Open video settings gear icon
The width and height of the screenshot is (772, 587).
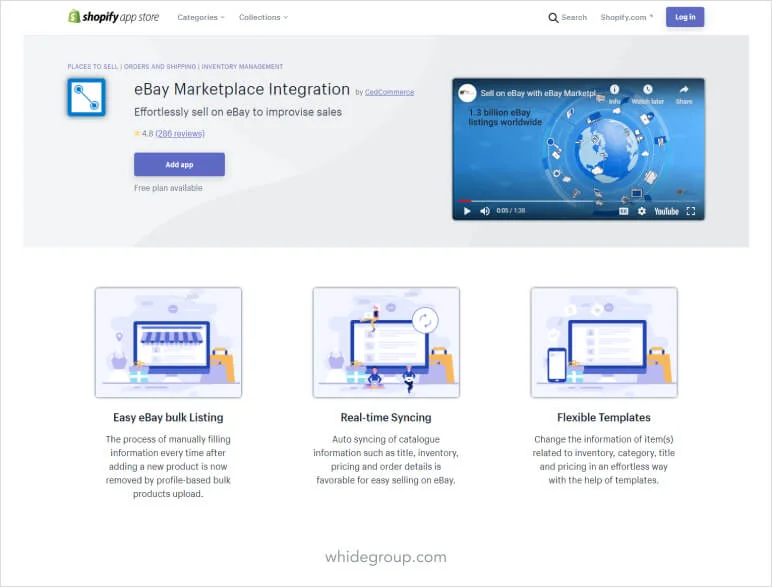click(x=642, y=211)
